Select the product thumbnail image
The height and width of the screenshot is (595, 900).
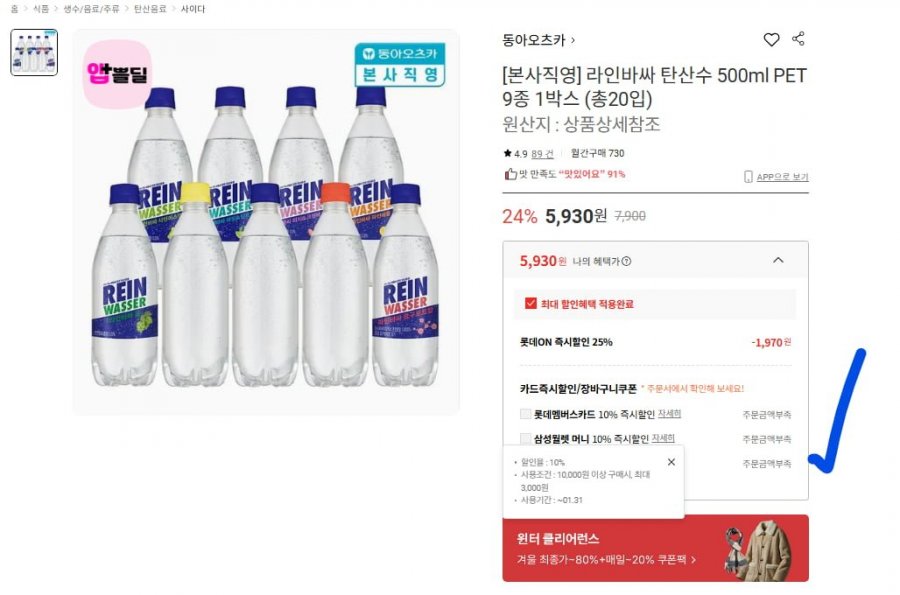pos(34,53)
